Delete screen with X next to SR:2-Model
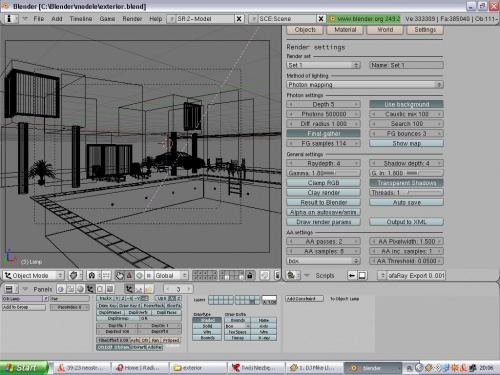Screen dimensions: 500x375 [239, 19]
